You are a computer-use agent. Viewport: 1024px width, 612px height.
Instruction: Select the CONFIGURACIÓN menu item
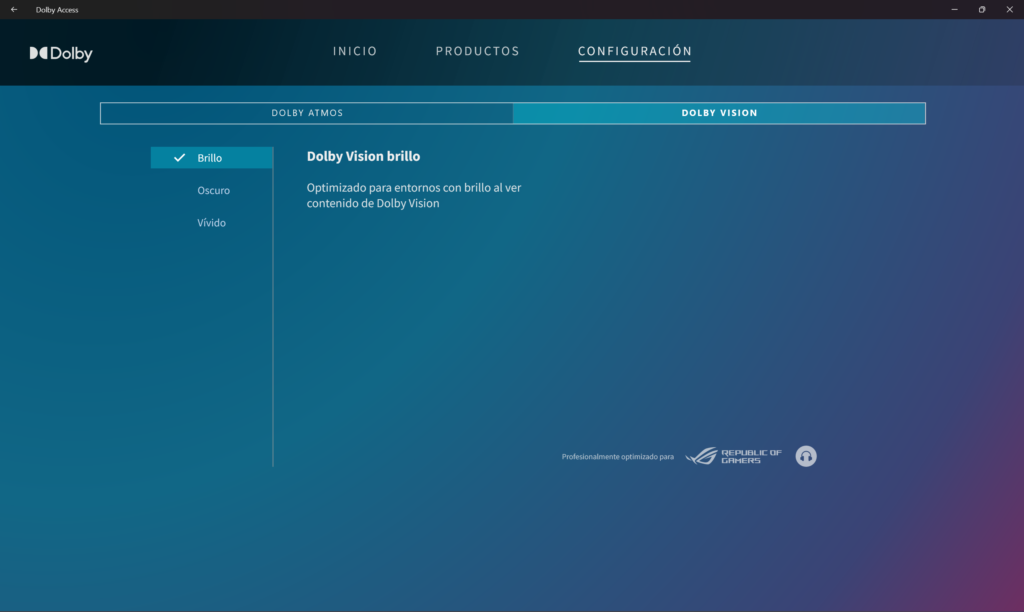[x=634, y=51]
